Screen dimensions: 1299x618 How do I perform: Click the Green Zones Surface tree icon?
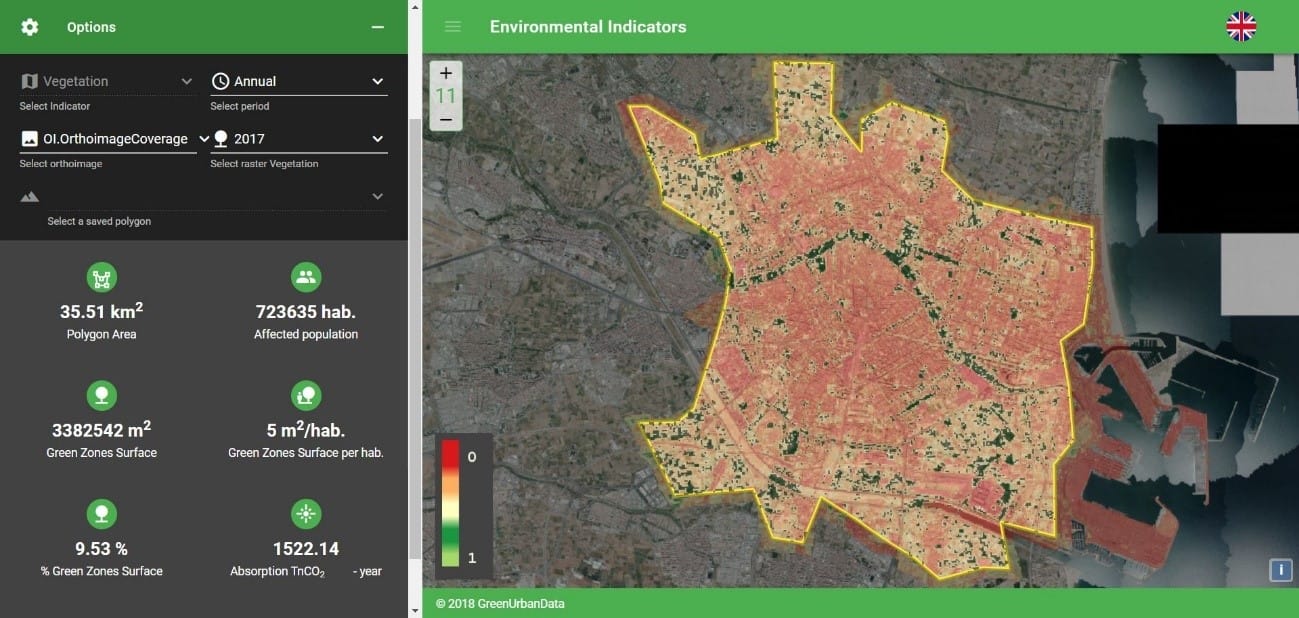101,396
